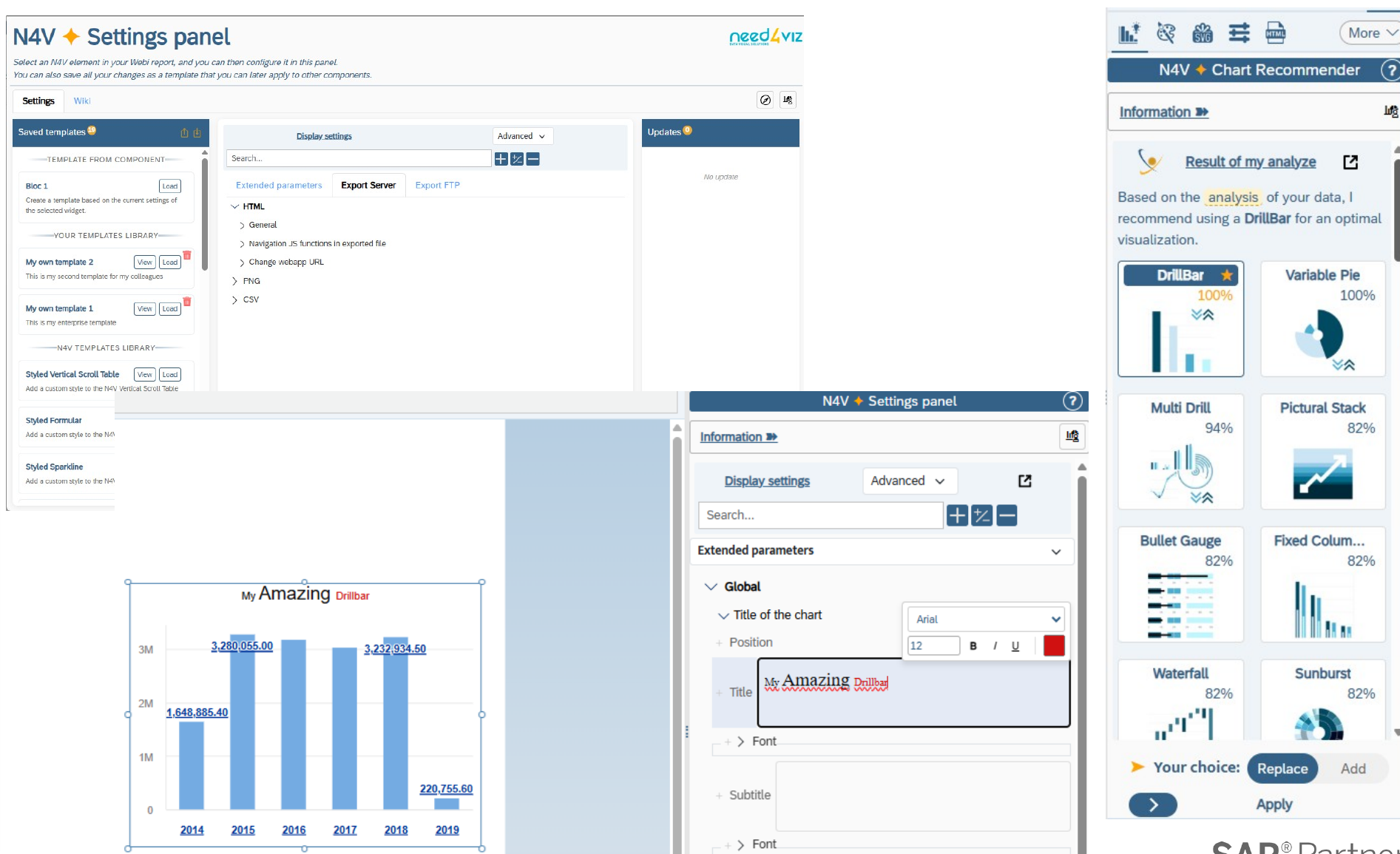Load the Bloc 1 template
The height and width of the screenshot is (854, 1400).
pyautogui.click(x=170, y=186)
